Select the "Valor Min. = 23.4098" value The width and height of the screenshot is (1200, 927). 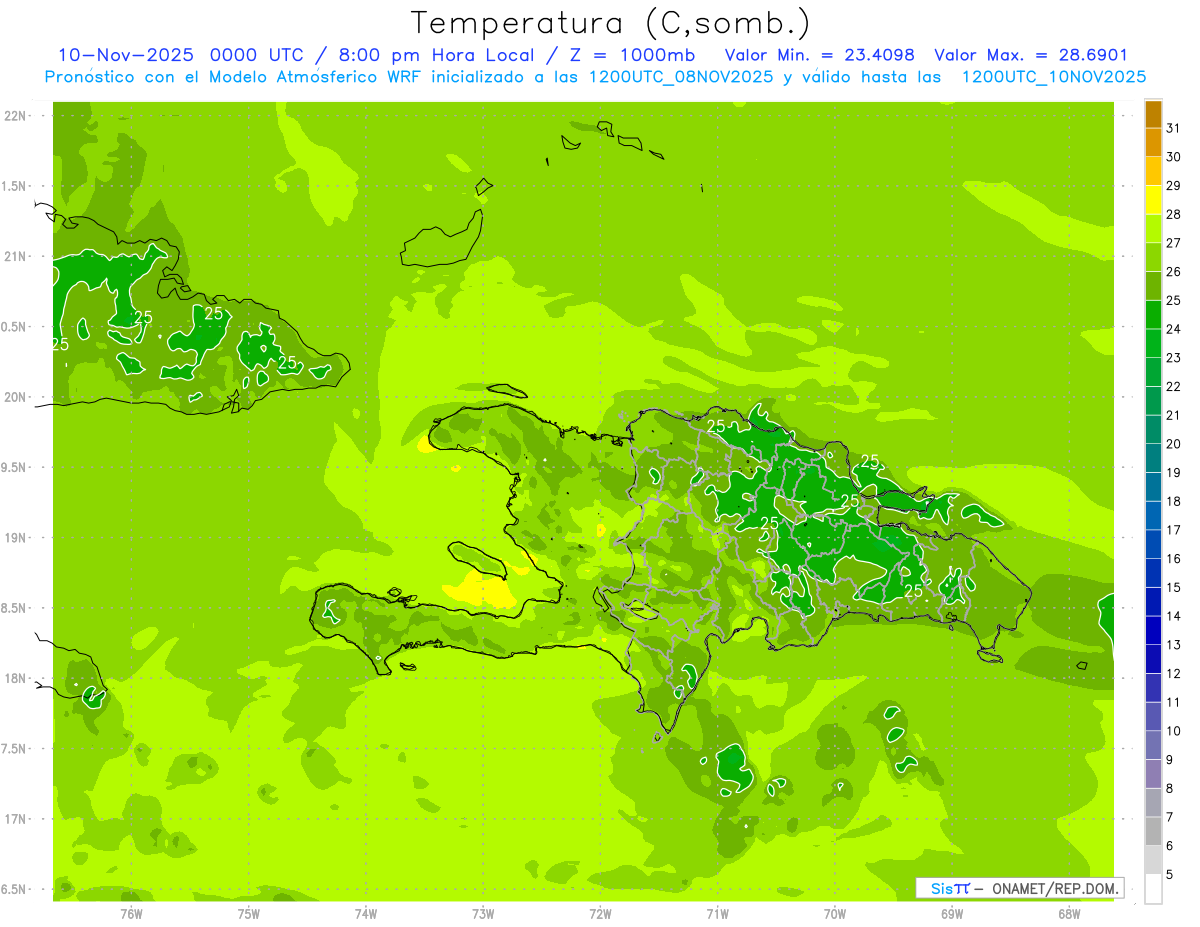tap(819, 55)
